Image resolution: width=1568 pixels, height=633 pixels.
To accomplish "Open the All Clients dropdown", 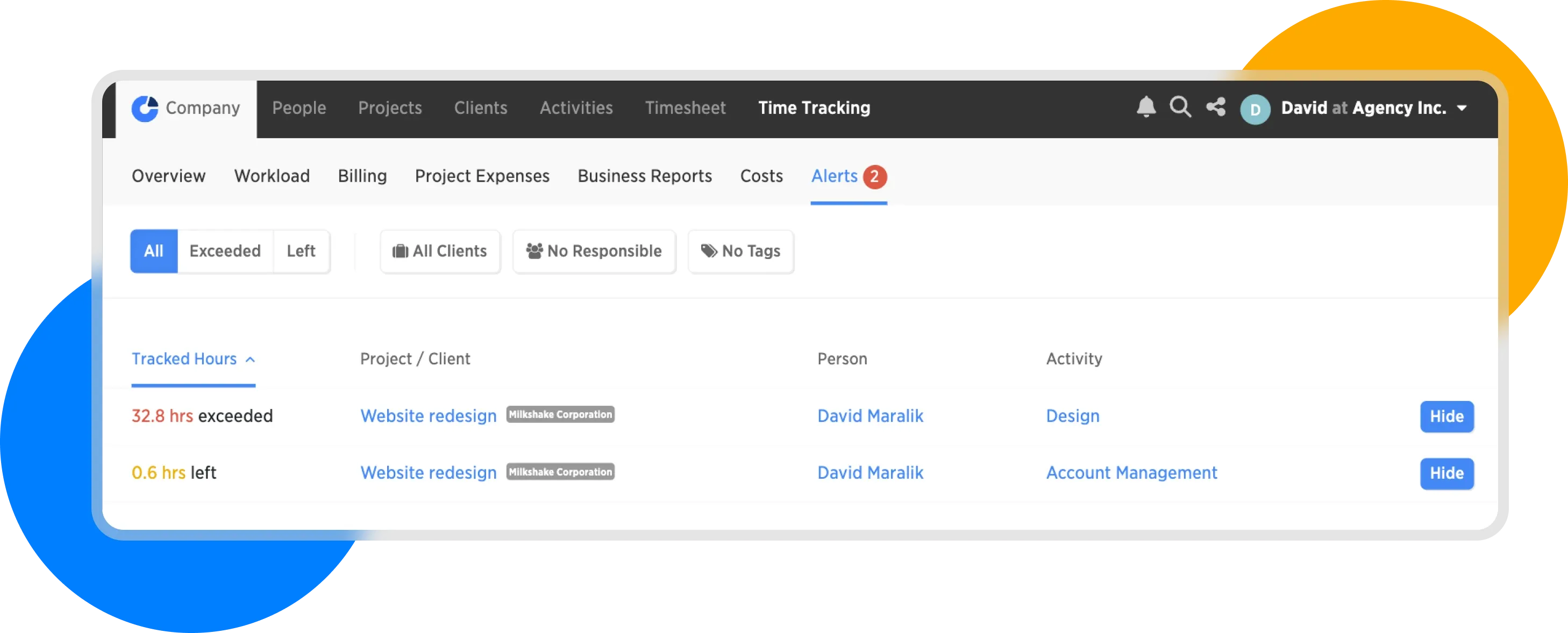I will coord(440,251).
